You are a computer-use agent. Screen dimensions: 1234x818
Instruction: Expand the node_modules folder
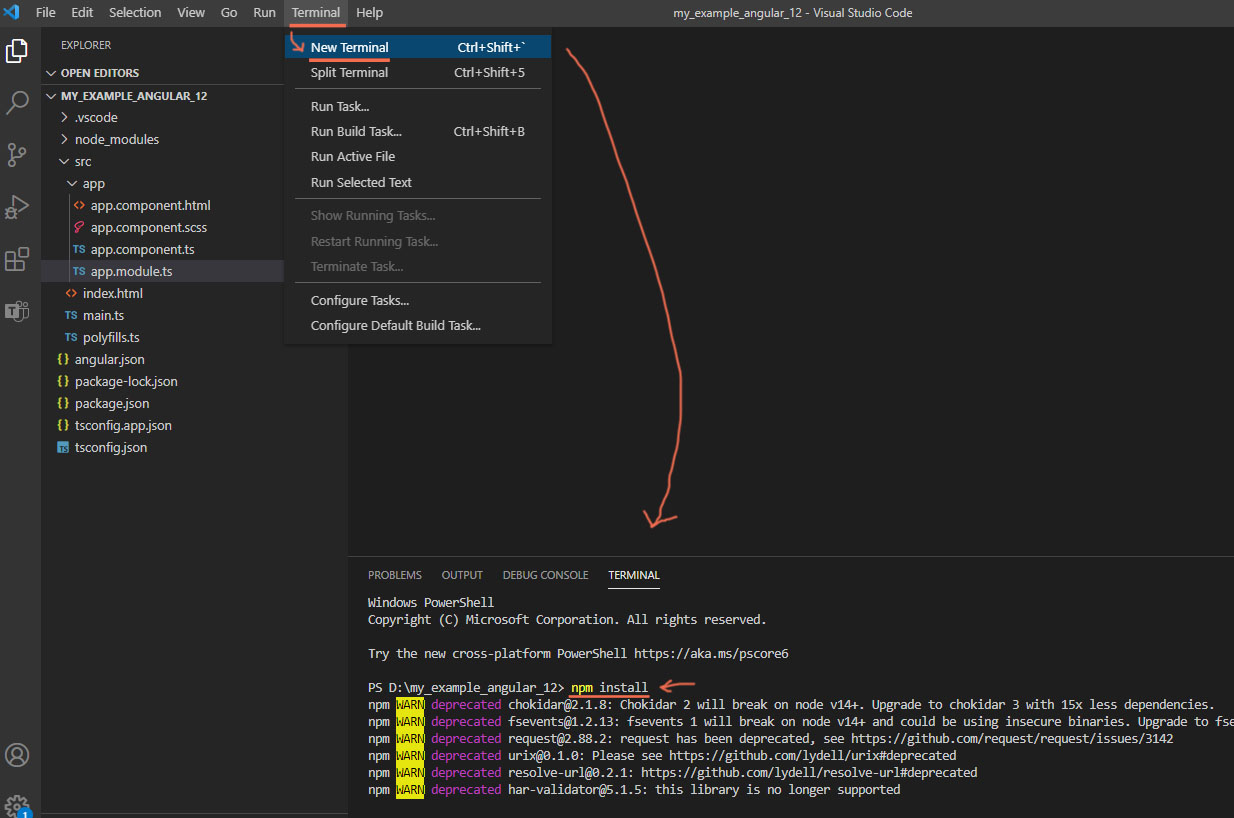coord(116,139)
